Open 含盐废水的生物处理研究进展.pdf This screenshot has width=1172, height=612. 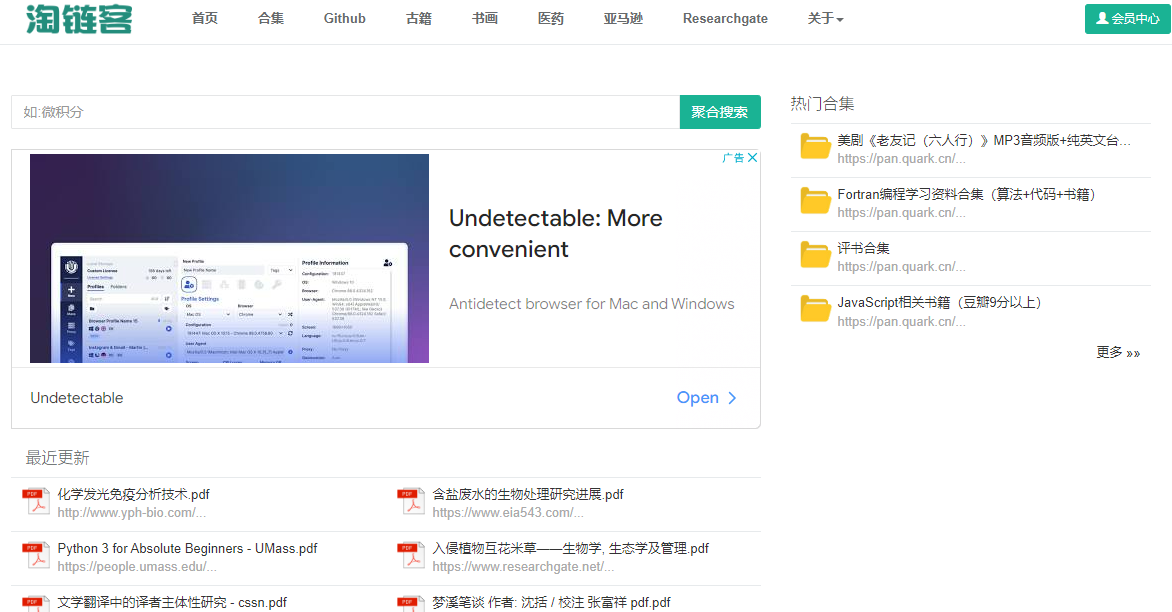click(528, 495)
